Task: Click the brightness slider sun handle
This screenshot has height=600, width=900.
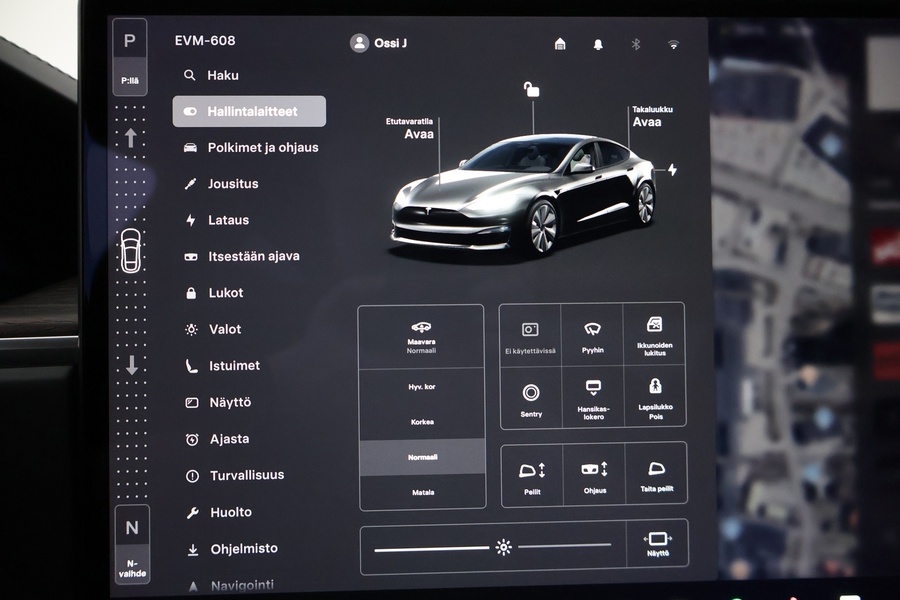Action: [504, 547]
